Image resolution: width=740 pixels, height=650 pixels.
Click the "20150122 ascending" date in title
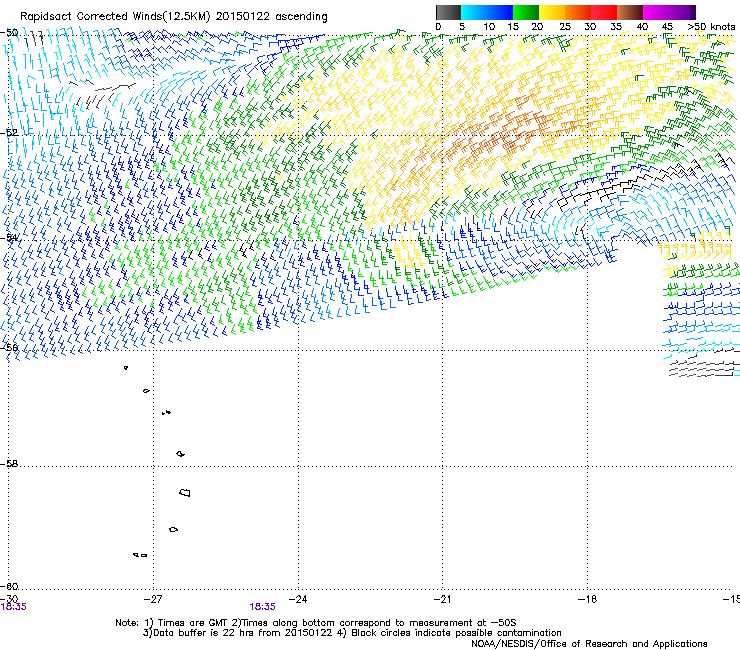click(271, 17)
